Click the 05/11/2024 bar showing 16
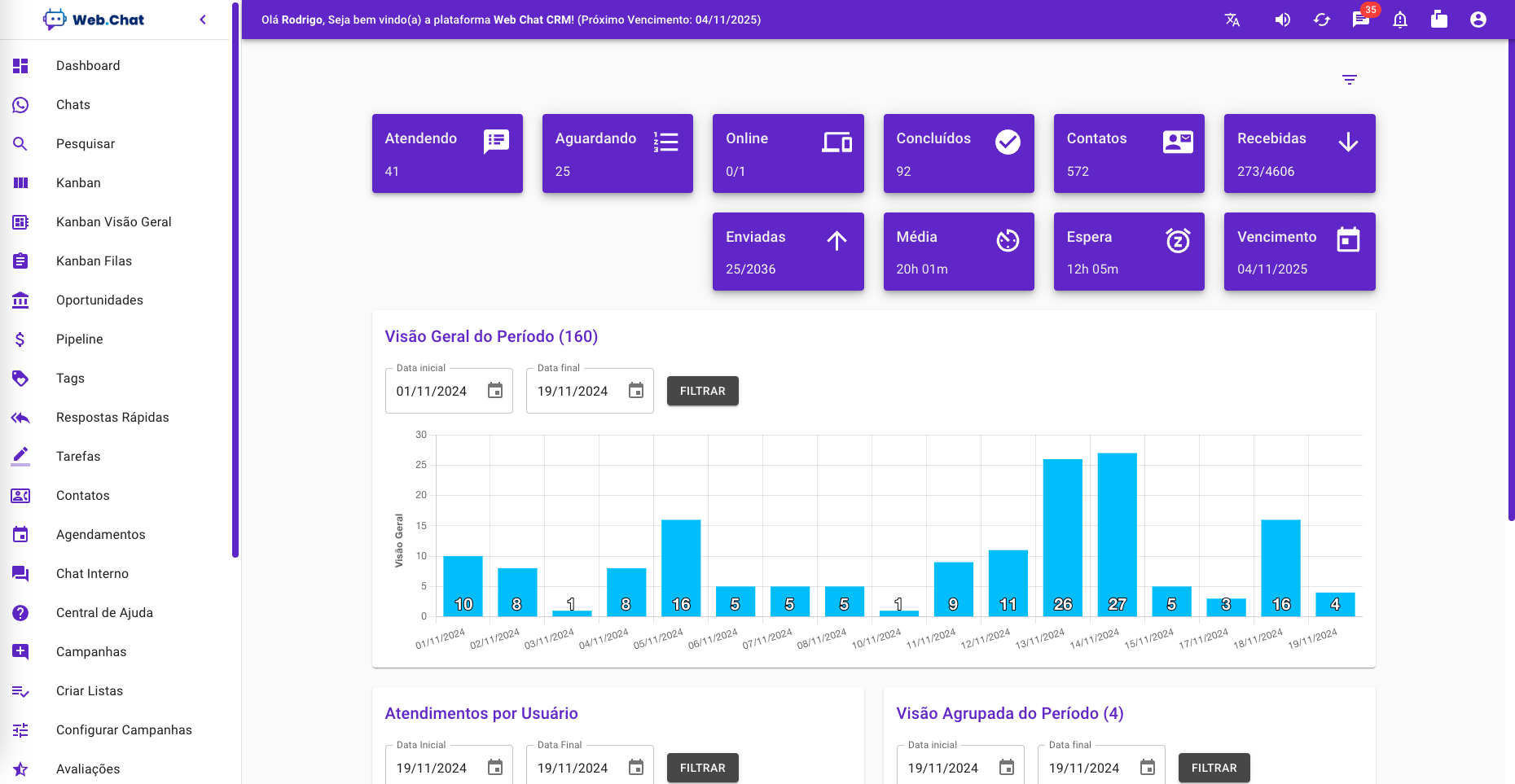 pos(681,567)
